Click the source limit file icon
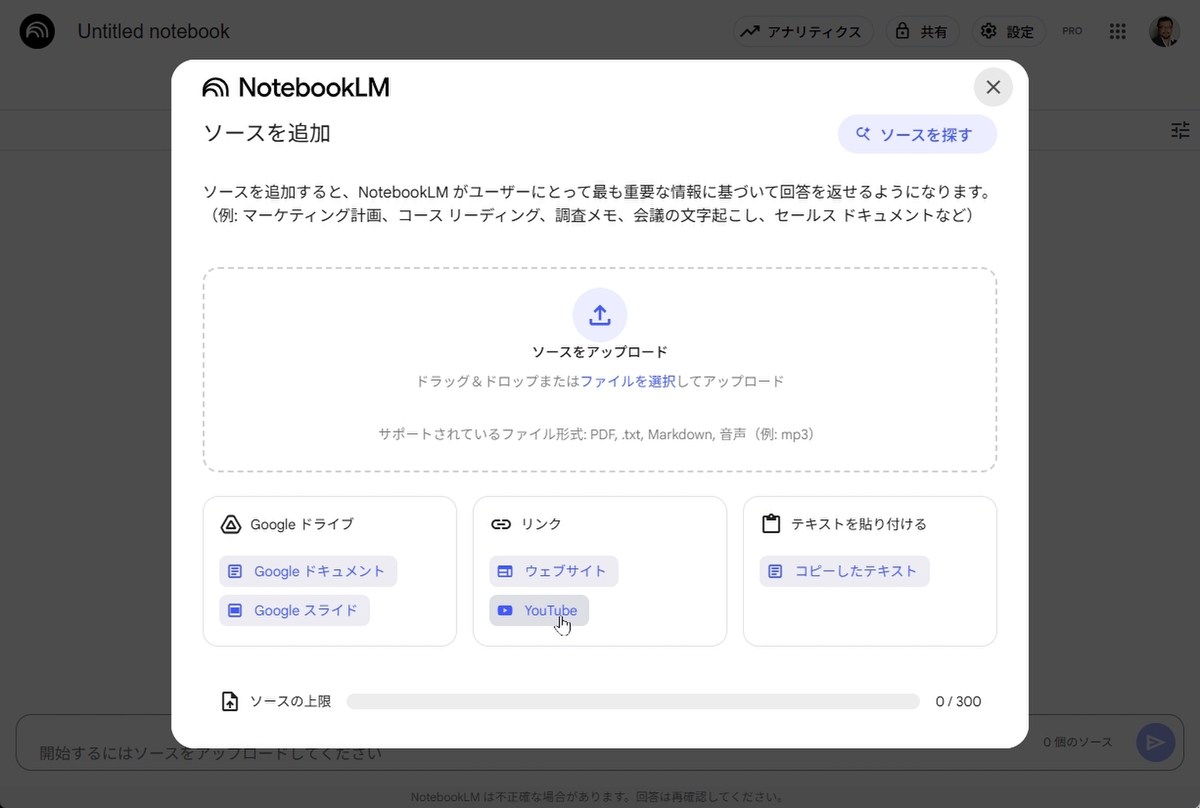Viewport: 1200px width, 808px height. click(x=230, y=701)
